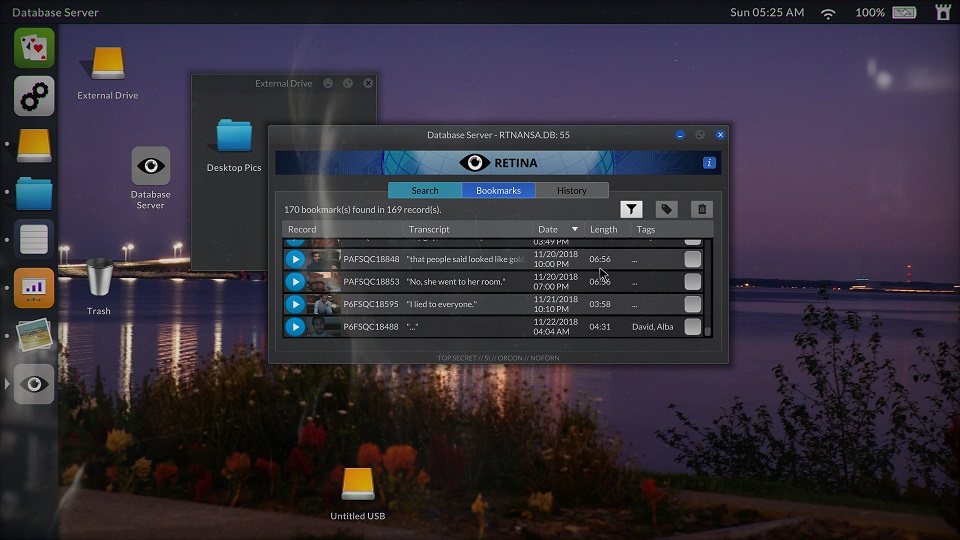
Task: Open the Database Server desktop icon
Action: tap(151, 166)
